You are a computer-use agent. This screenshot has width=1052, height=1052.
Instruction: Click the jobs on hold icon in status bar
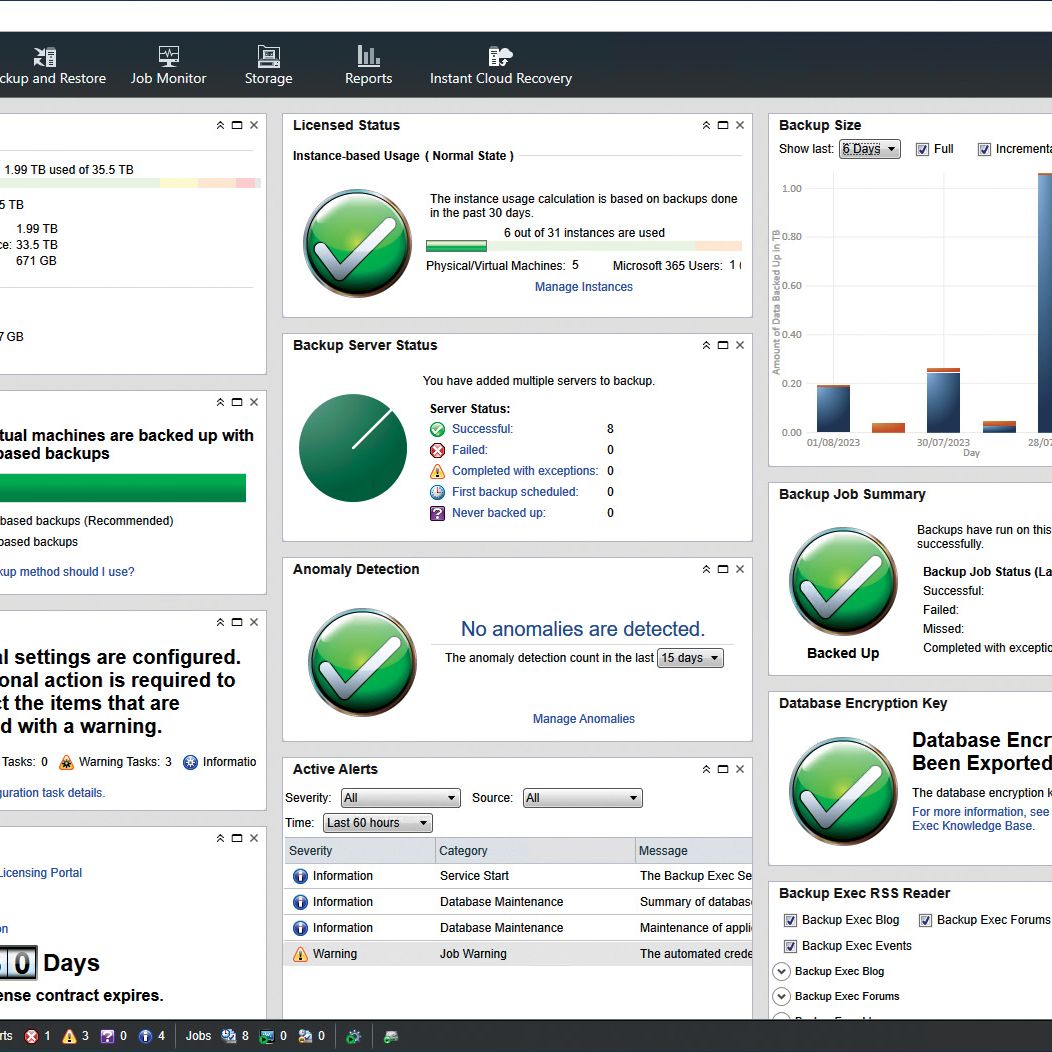pos(305,1037)
